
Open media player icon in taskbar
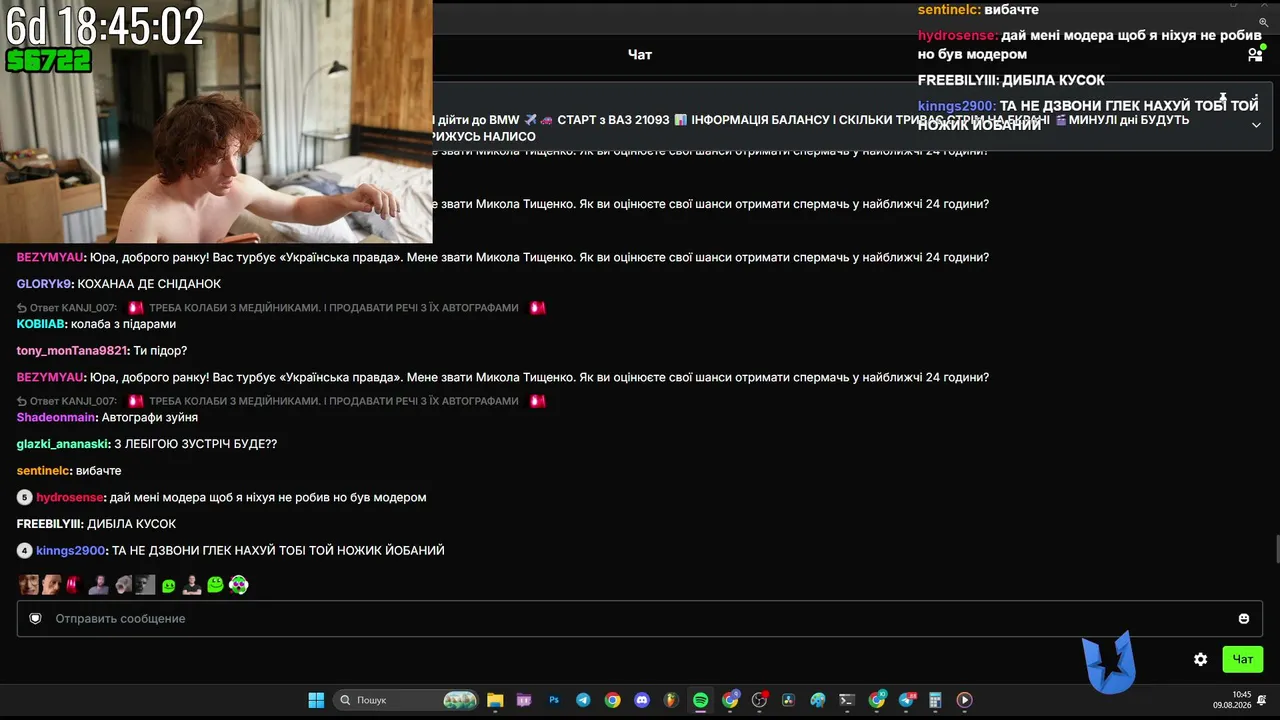point(965,700)
